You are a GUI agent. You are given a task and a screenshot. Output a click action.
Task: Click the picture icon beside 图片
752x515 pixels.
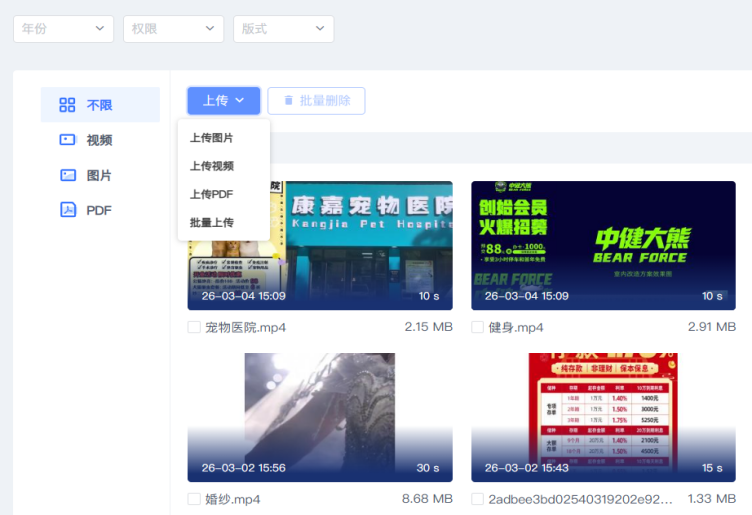67,175
